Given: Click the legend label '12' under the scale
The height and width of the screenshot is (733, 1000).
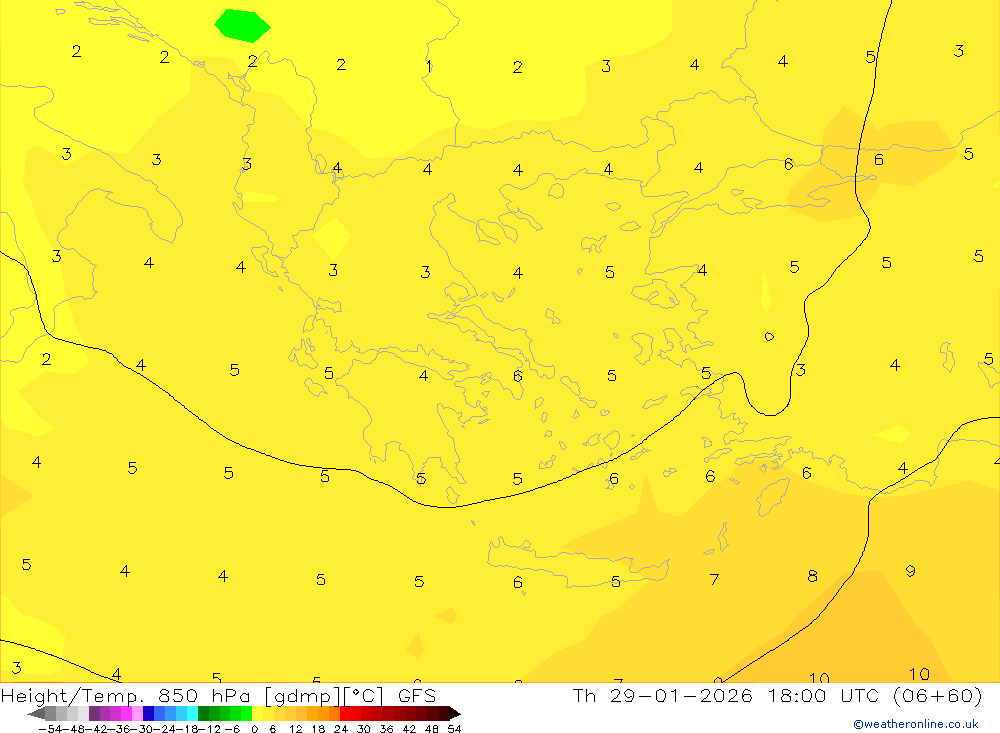Looking at the screenshot, I should [x=295, y=729].
